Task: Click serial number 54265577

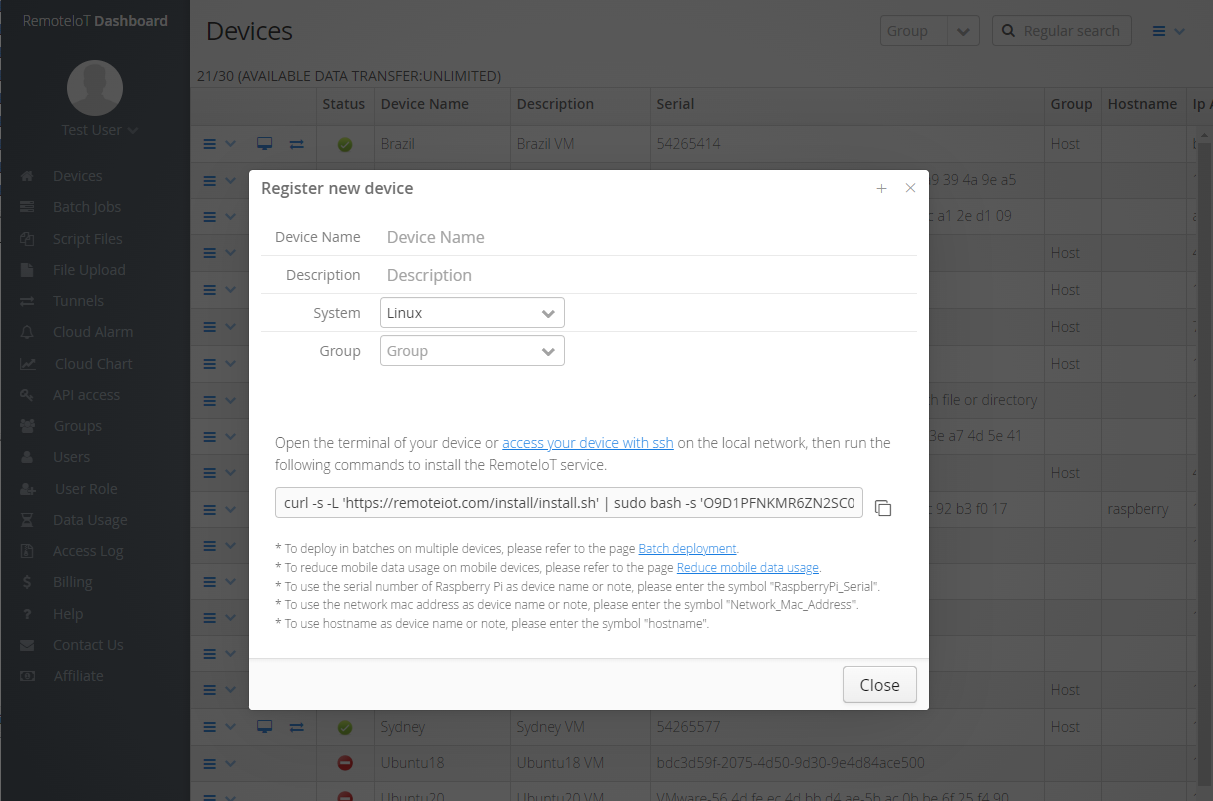Action: click(688, 726)
